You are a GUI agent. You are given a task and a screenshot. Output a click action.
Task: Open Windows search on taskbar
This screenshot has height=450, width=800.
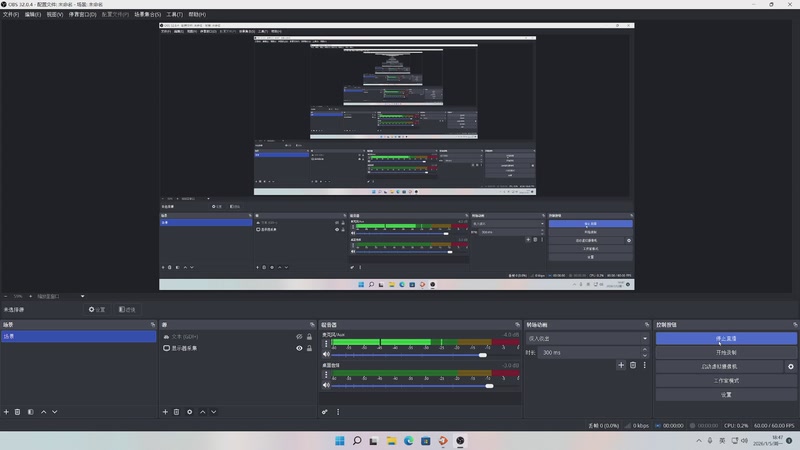click(357, 441)
